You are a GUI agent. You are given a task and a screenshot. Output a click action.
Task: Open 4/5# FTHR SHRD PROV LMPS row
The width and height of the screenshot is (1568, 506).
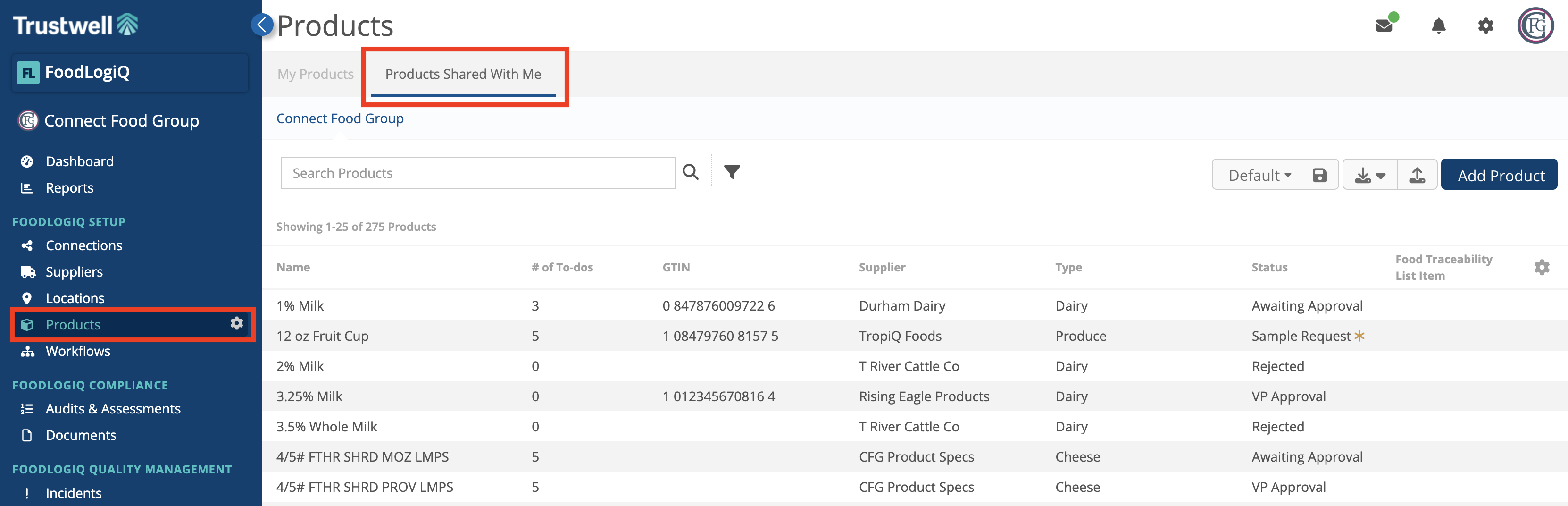(915, 487)
